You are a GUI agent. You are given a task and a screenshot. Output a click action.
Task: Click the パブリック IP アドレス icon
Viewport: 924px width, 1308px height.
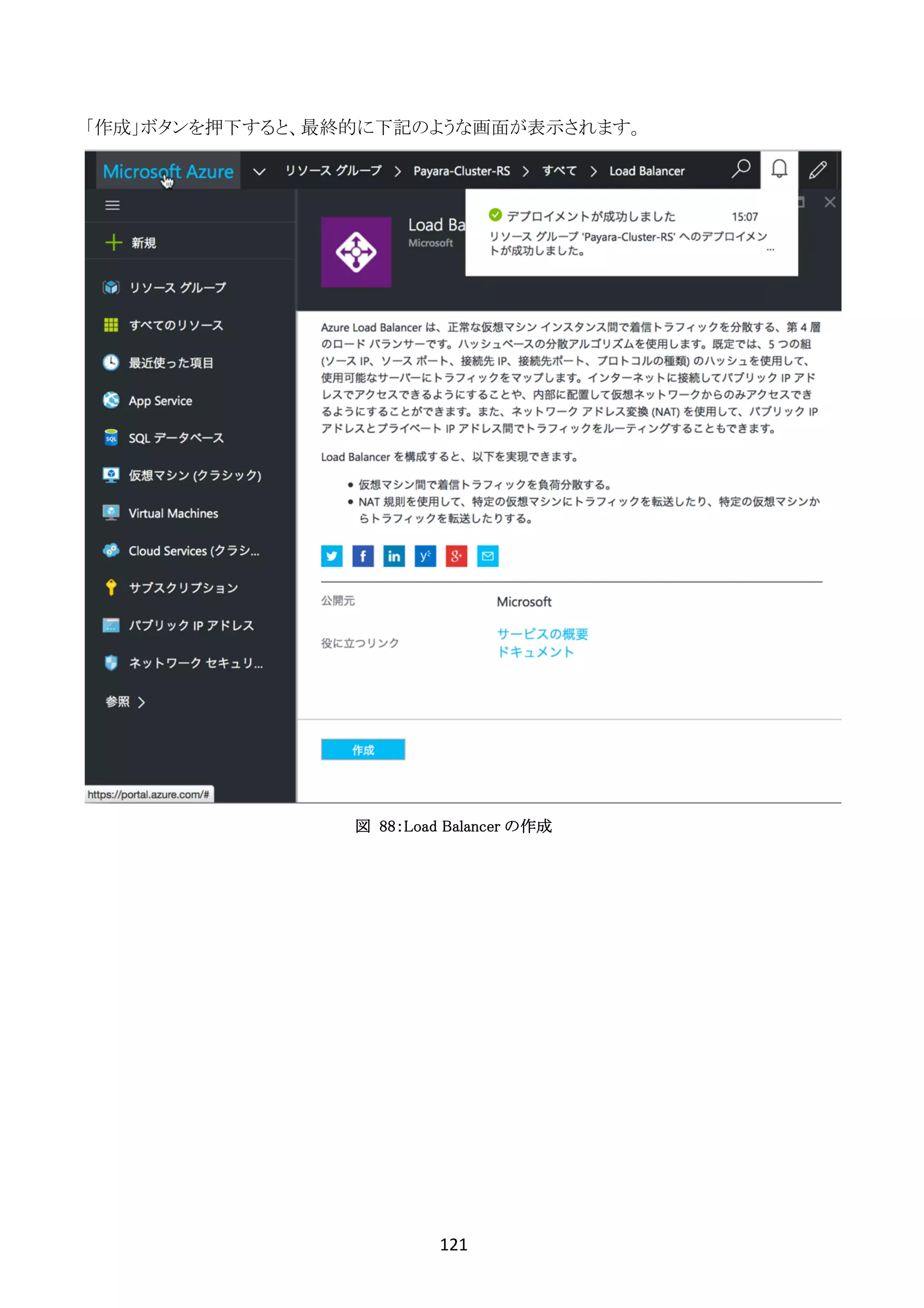(111, 625)
